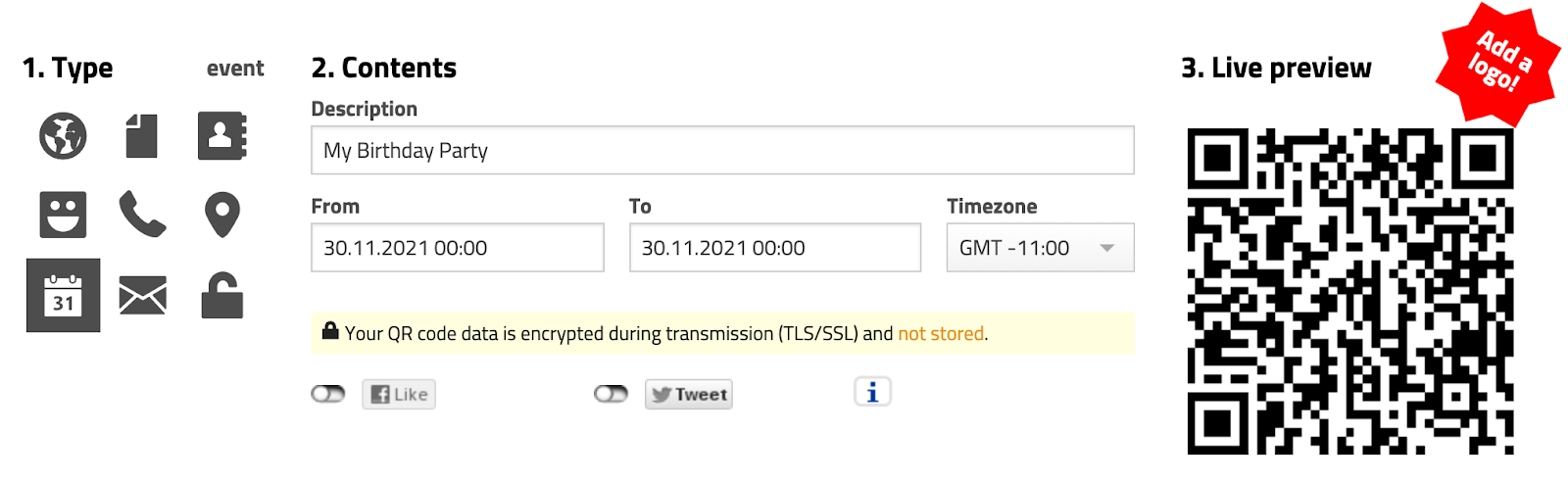Click the blue info icon
Image resolution: width=1568 pixels, height=484 pixels.
click(x=872, y=392)
